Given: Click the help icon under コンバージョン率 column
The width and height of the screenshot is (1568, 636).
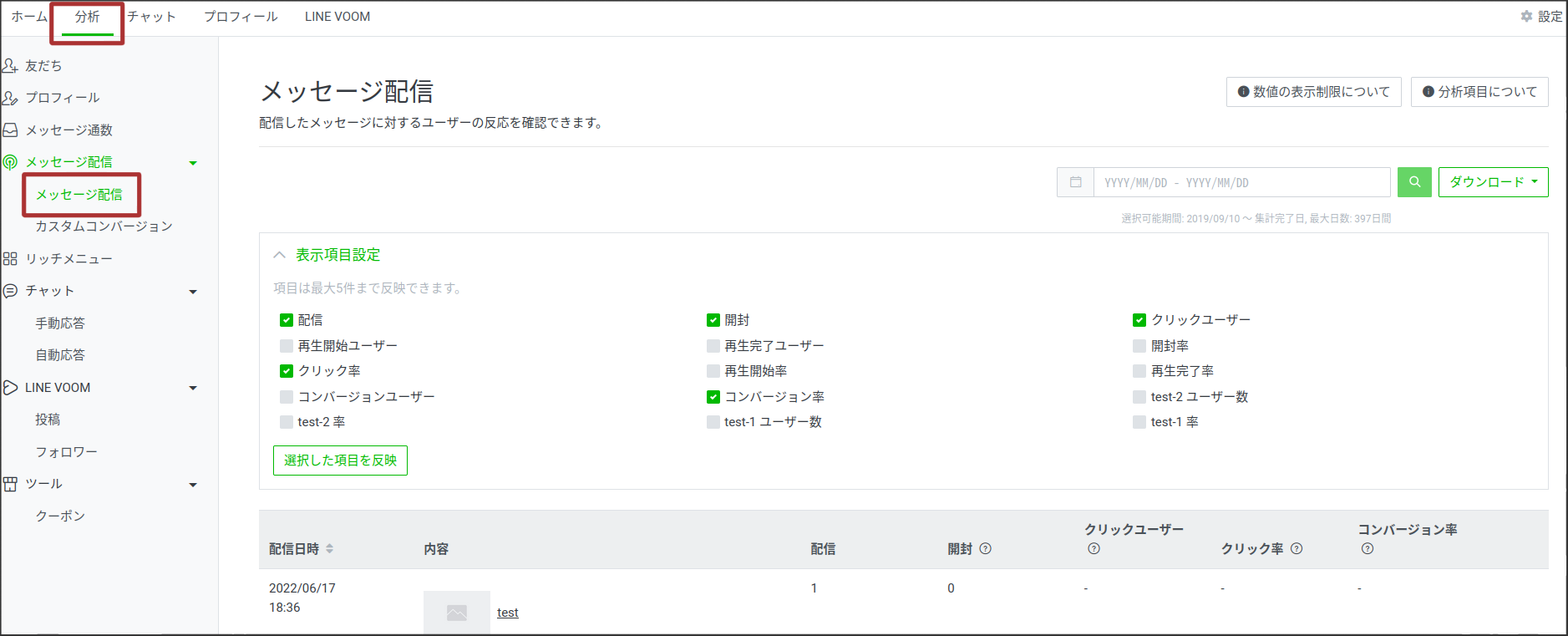Looking at the screenshot, I should [1368, 549].
